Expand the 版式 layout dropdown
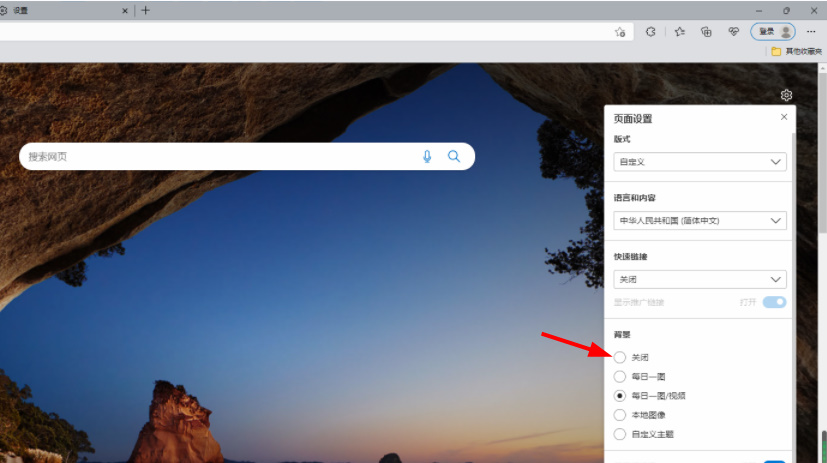Viewport: 827px width, 463px height. [x=700, y=162]
